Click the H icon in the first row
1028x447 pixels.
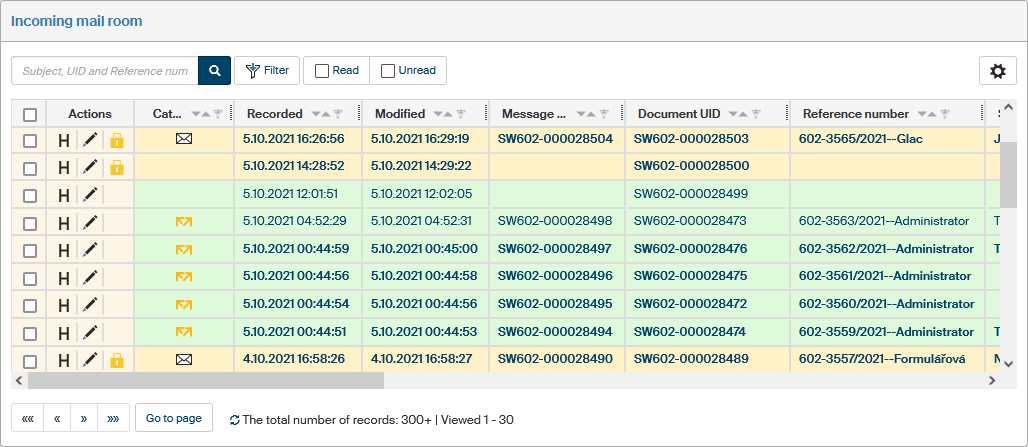click(x=64, y=140)
